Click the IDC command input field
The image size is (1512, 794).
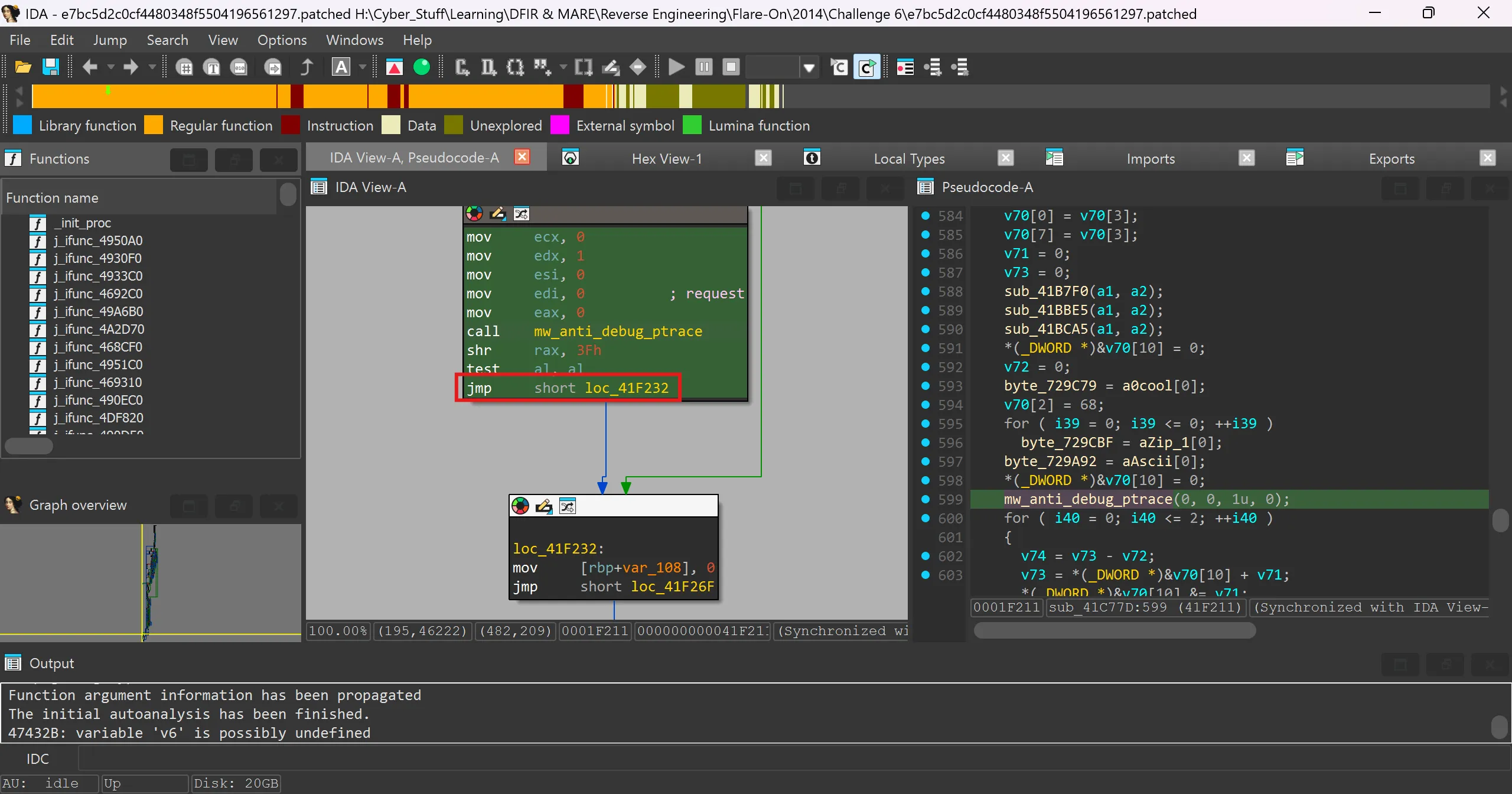pyautogui.click(x=791, y=759)
